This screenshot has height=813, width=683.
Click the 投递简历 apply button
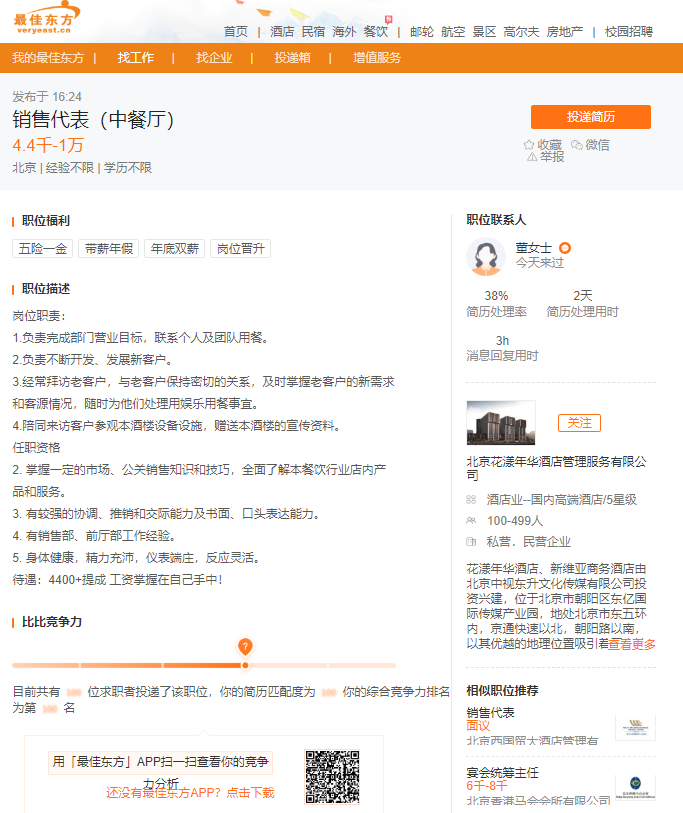pos(590,117)
